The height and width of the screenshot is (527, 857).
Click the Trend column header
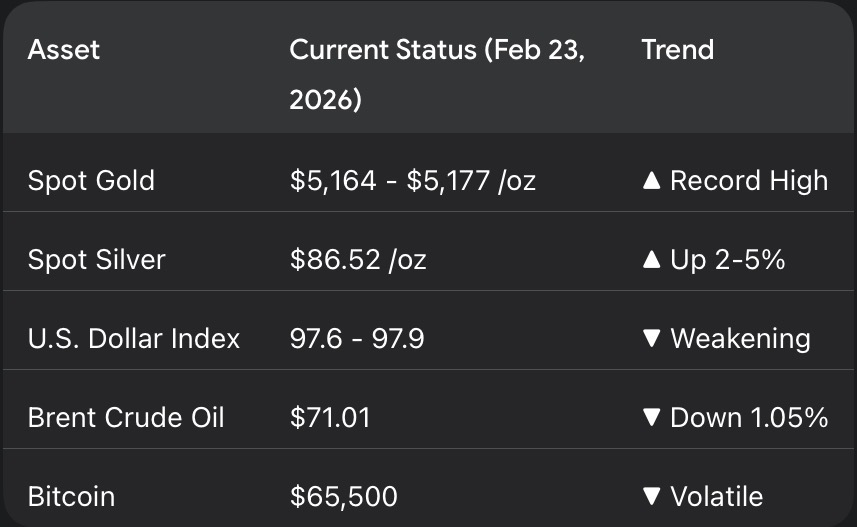tap(677, 50)
